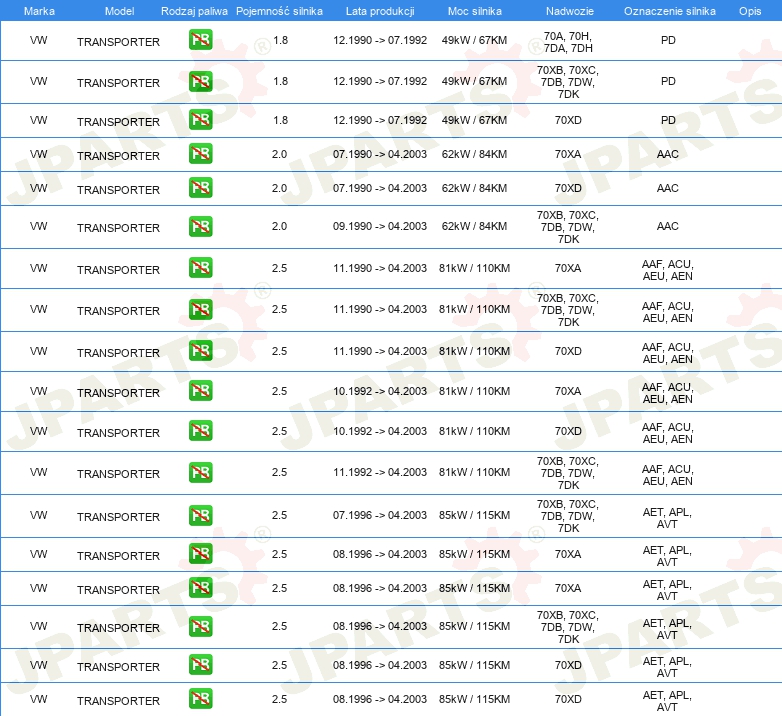782x716 pixels.
Task: Click the AAC engine code in the 09.1990 row
Action: 668,226
